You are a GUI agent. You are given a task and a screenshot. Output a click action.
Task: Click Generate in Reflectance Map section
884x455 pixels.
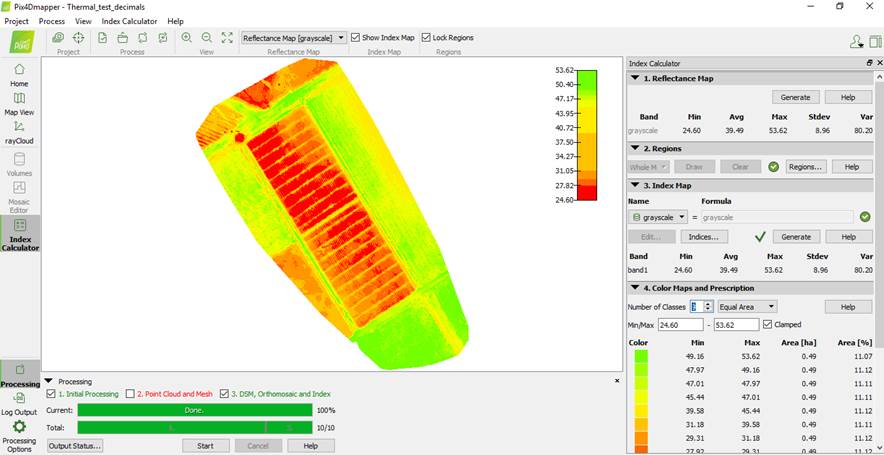click(x=795, y=98)
